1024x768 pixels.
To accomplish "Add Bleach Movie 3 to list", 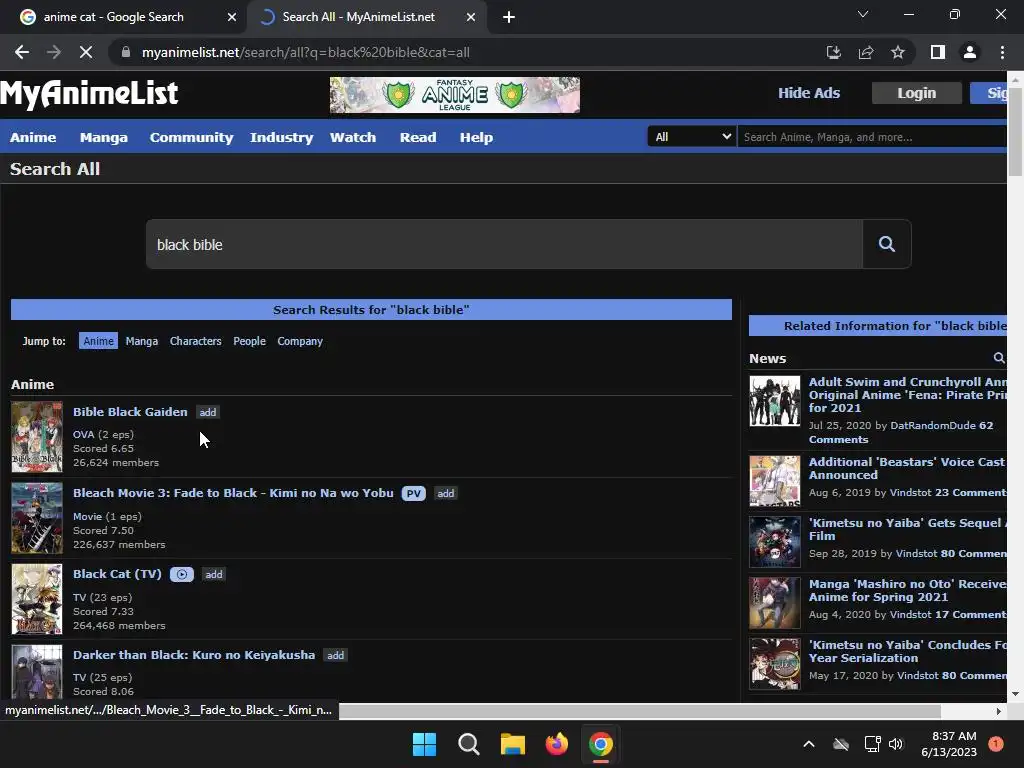I will (x=445, y=493).
